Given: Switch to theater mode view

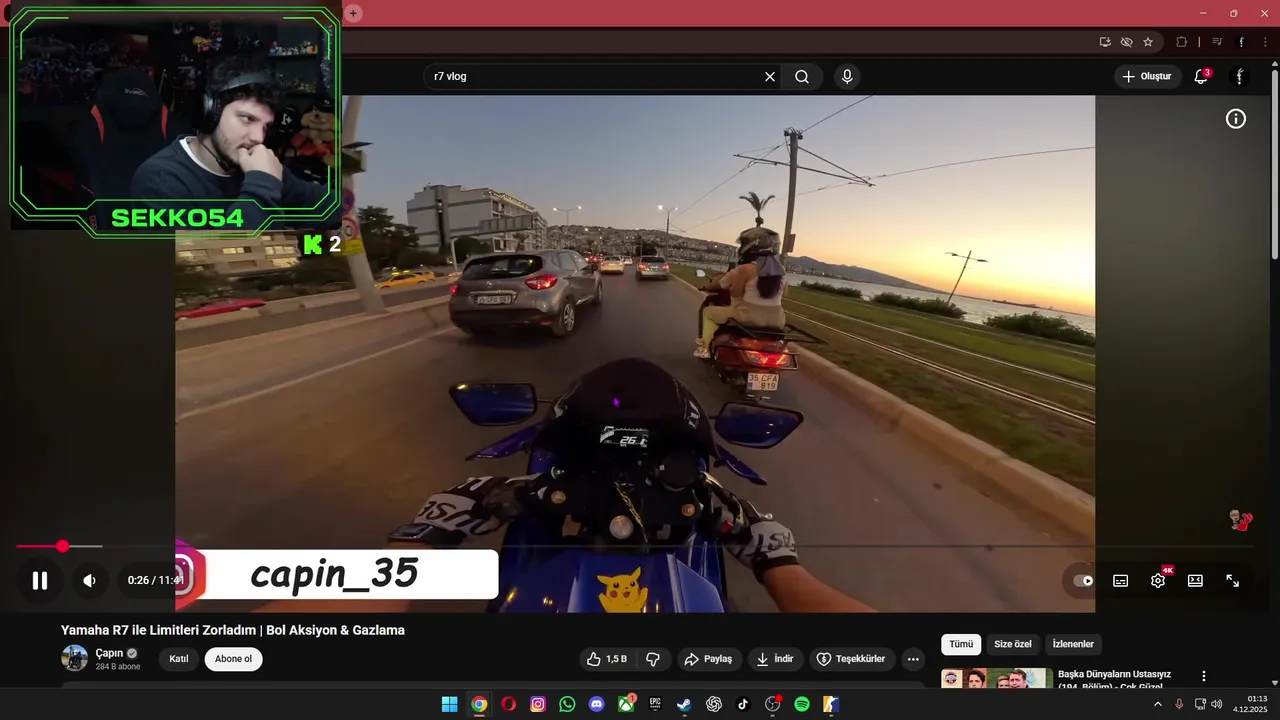Looking at the screenshot, I should 1195,581.
